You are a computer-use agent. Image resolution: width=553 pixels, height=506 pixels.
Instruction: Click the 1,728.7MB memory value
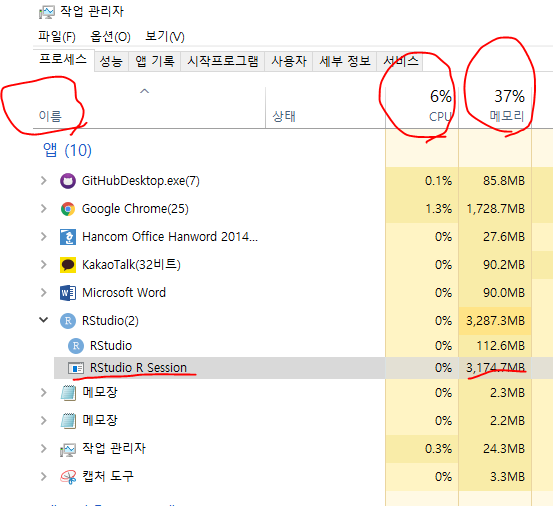coord(496,209)
